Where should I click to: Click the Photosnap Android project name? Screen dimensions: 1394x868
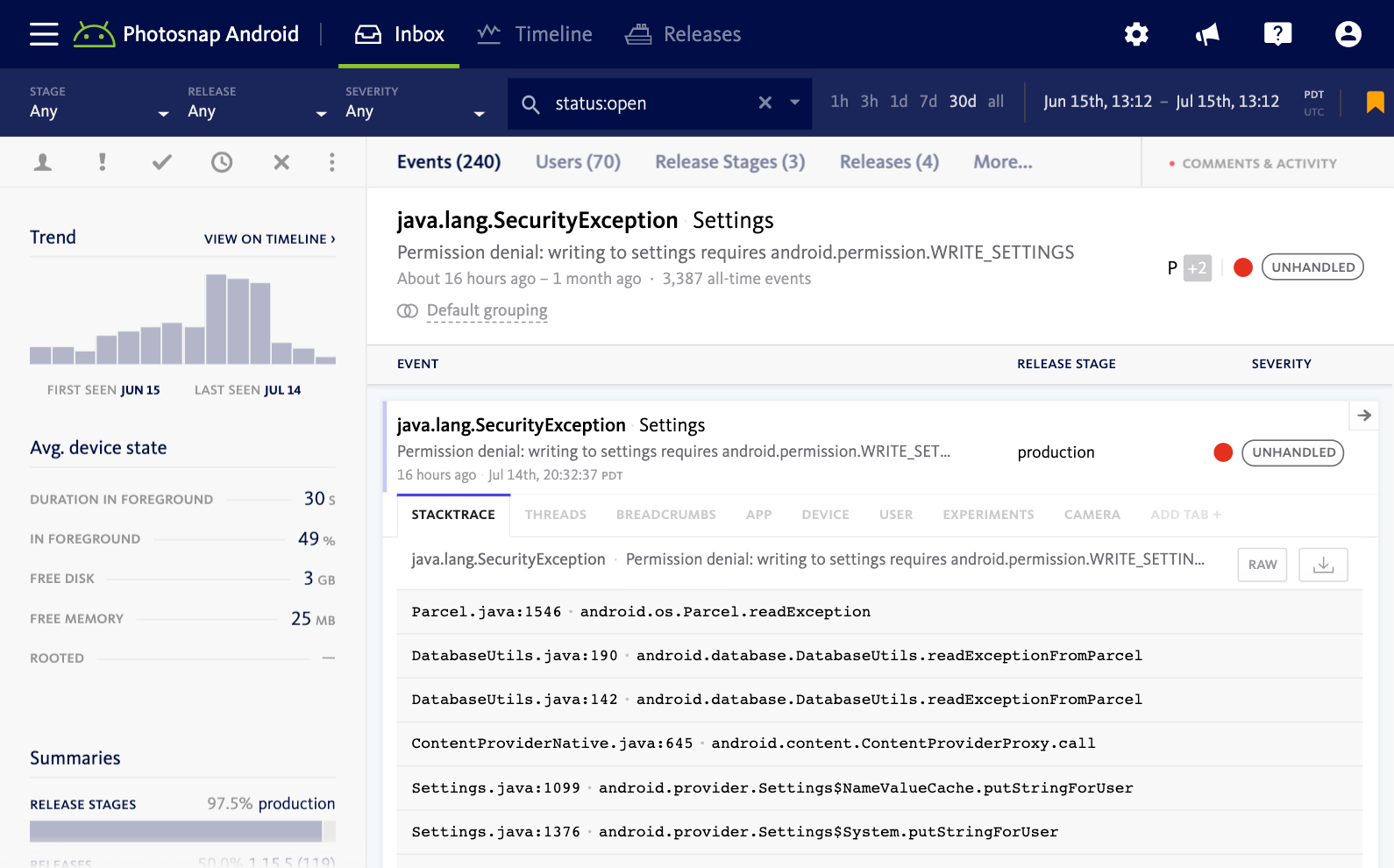pyautogui.click(x=210, y=34)
